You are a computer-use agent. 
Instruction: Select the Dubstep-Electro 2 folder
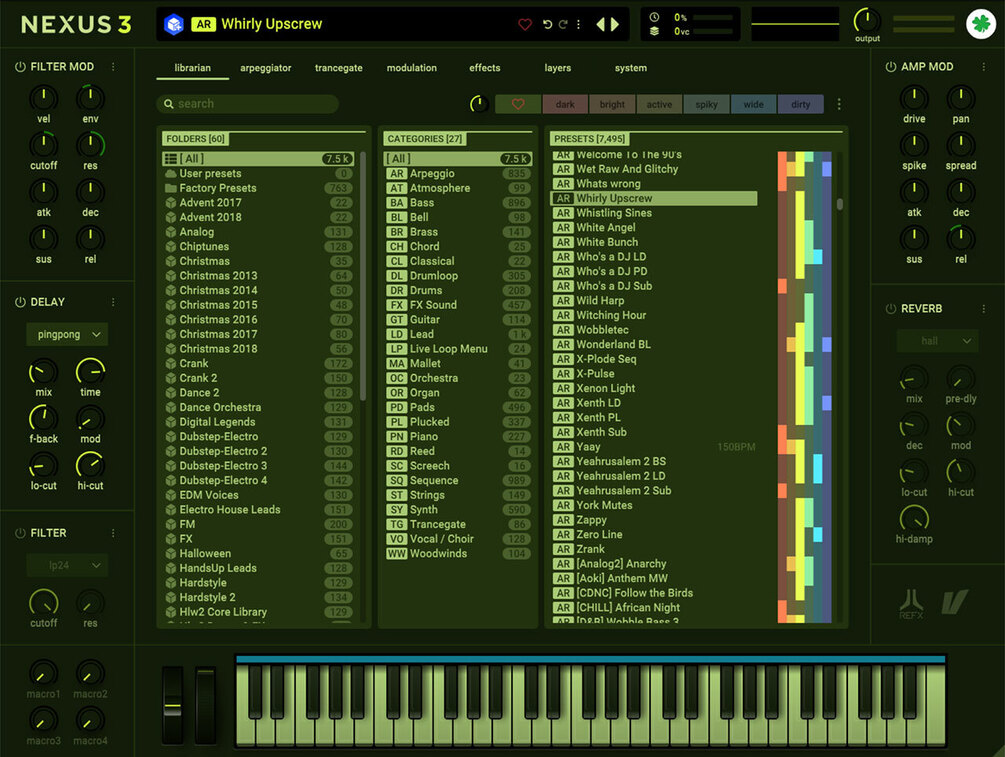pos(258,451)
